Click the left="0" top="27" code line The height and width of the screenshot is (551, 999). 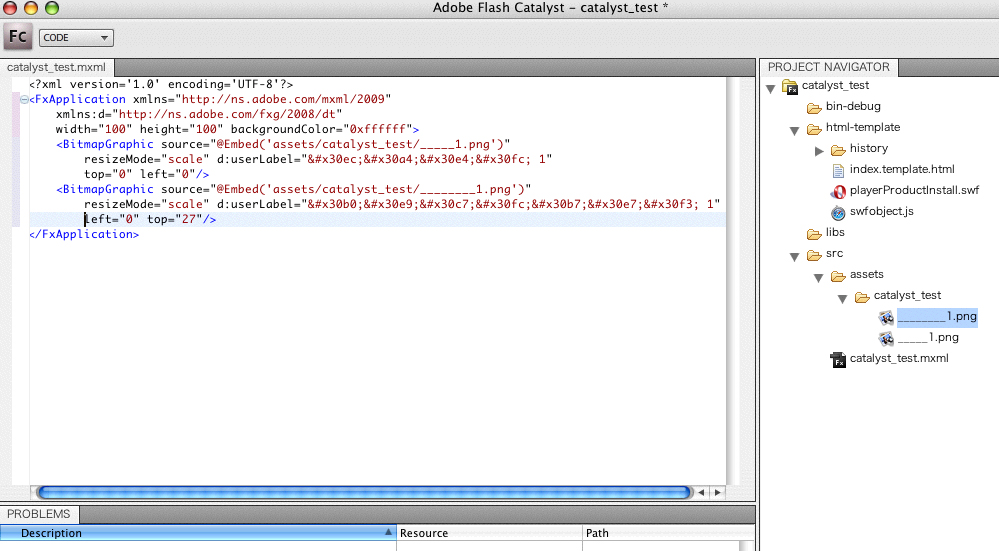[x=150, y=219]
